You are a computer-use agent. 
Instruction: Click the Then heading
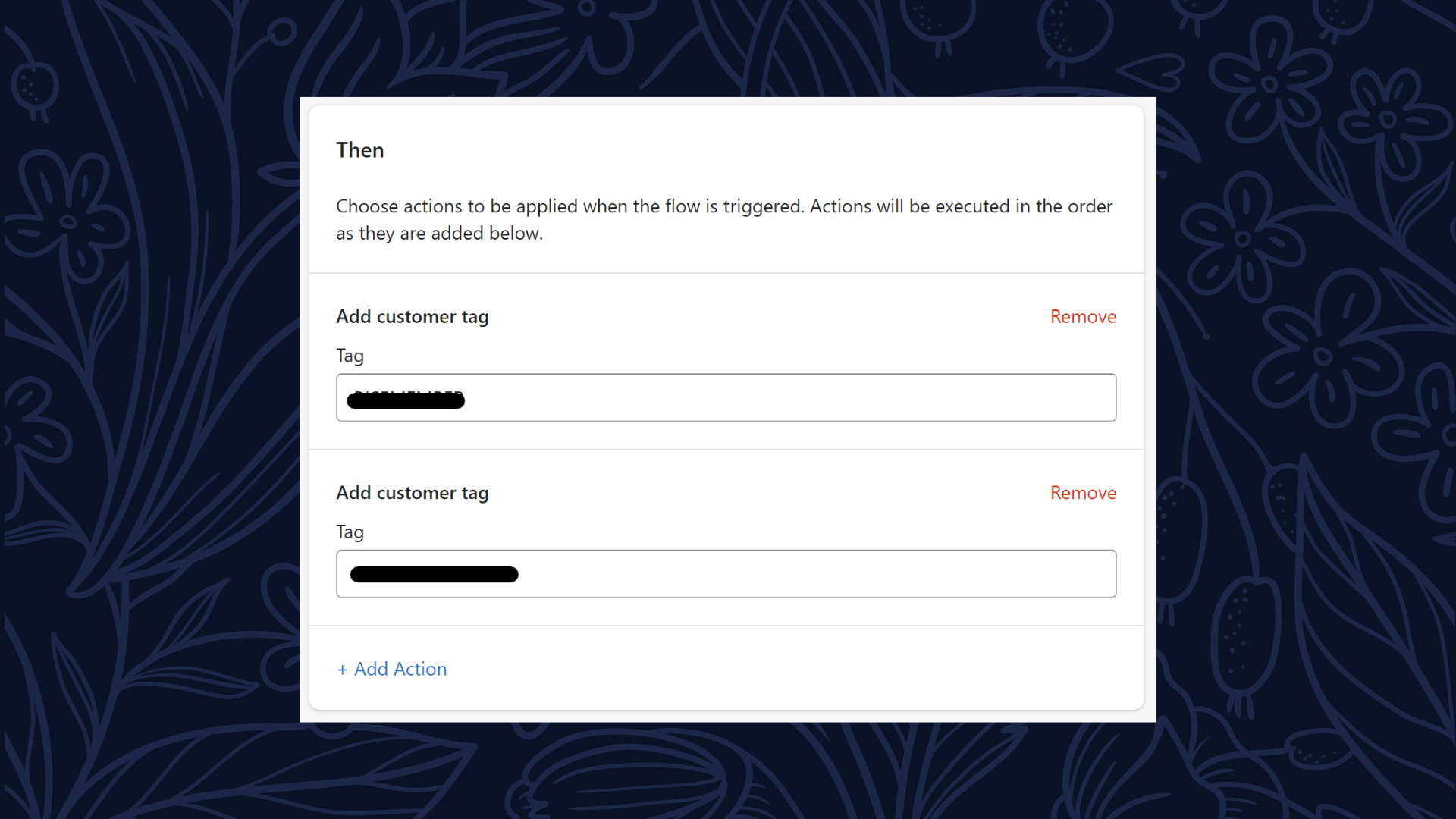360,150
